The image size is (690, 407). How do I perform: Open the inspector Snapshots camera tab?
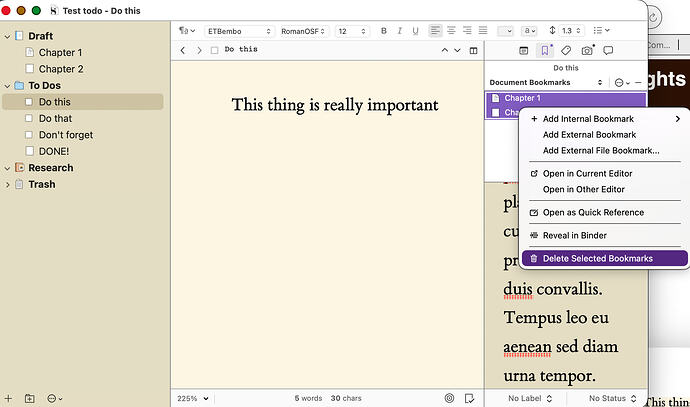click(587, 51)
